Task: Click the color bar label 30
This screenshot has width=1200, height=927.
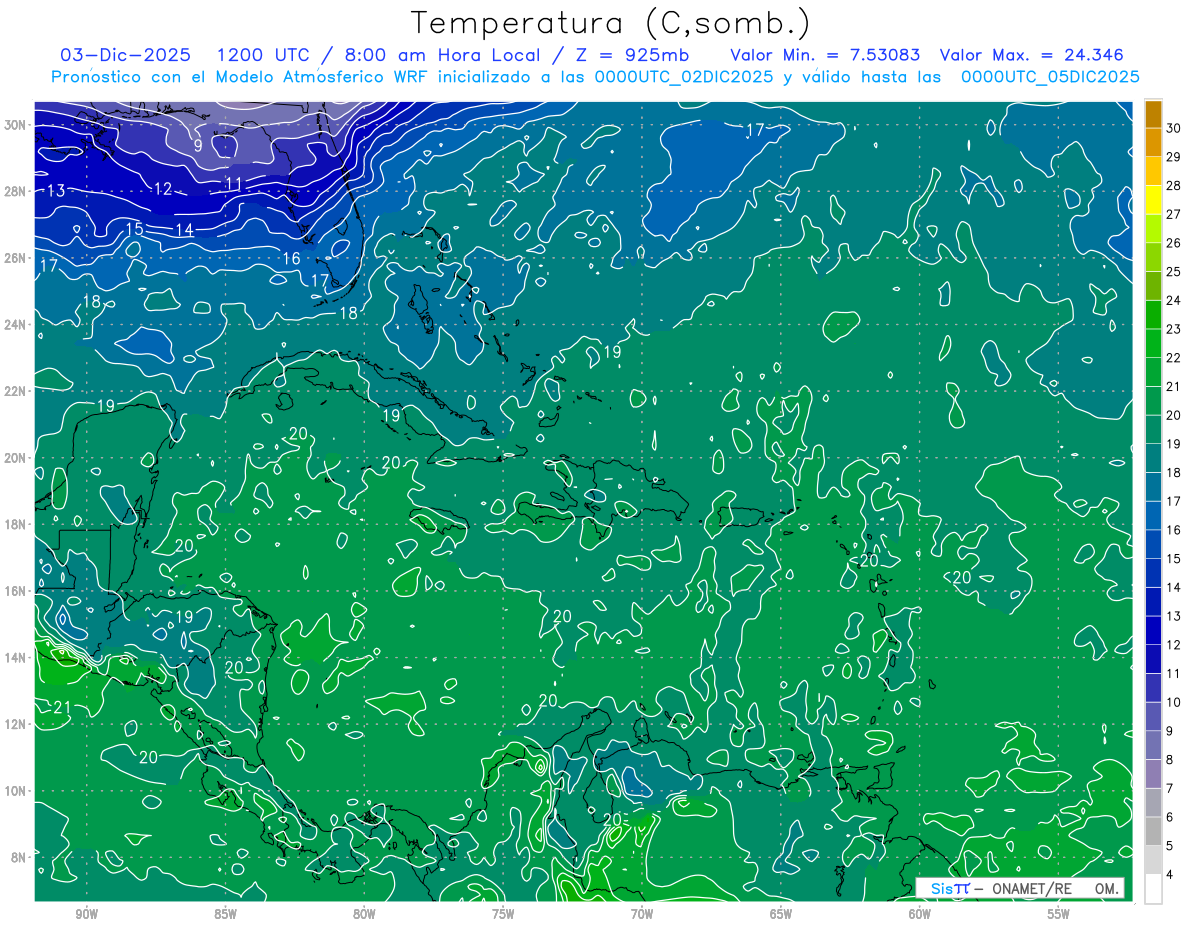Action: pyautogui.click(x=1174, y=128)
